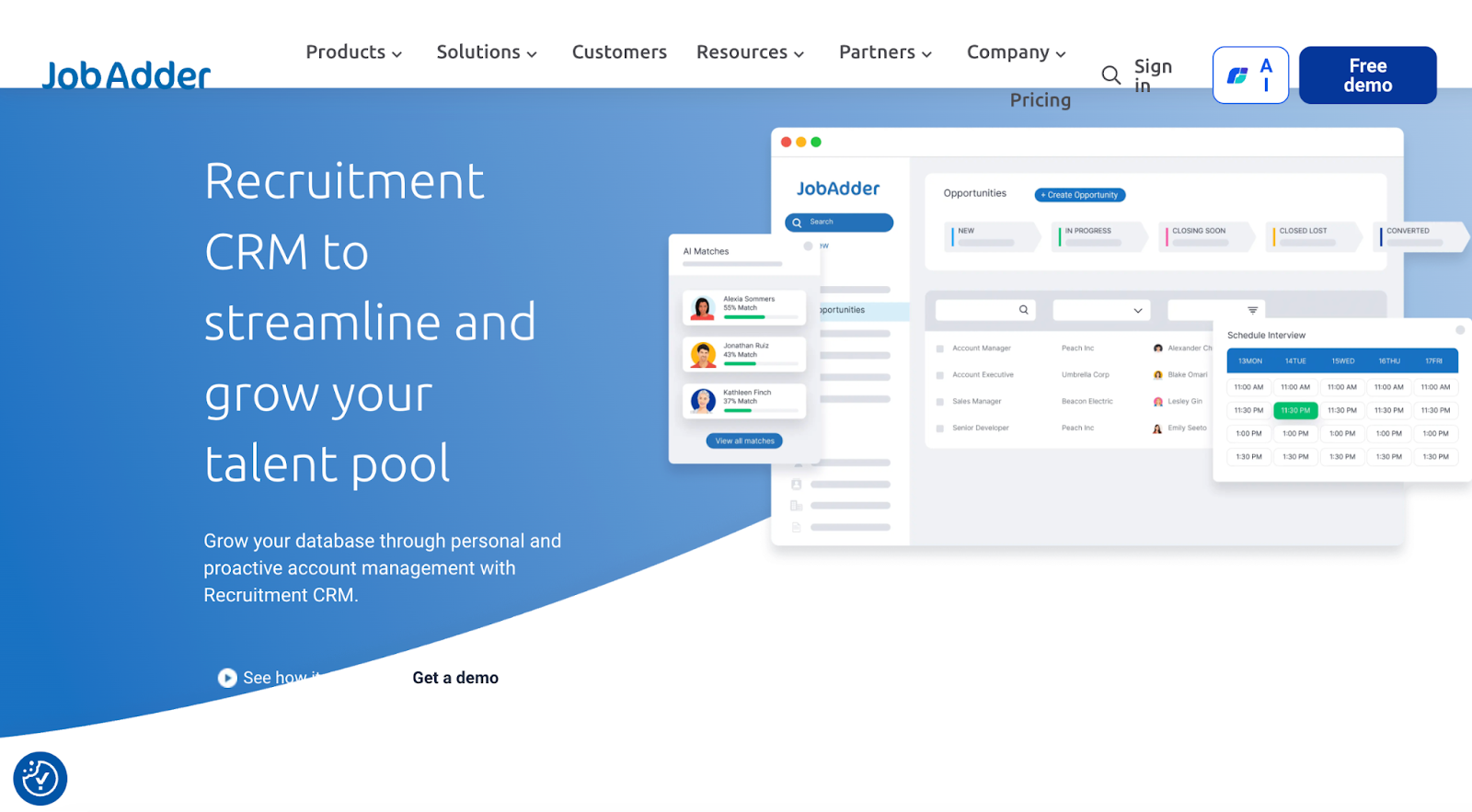1472x812 pixels.
Task: Open the Customers page
Action: pyautogui.click(x=619, y=52)
